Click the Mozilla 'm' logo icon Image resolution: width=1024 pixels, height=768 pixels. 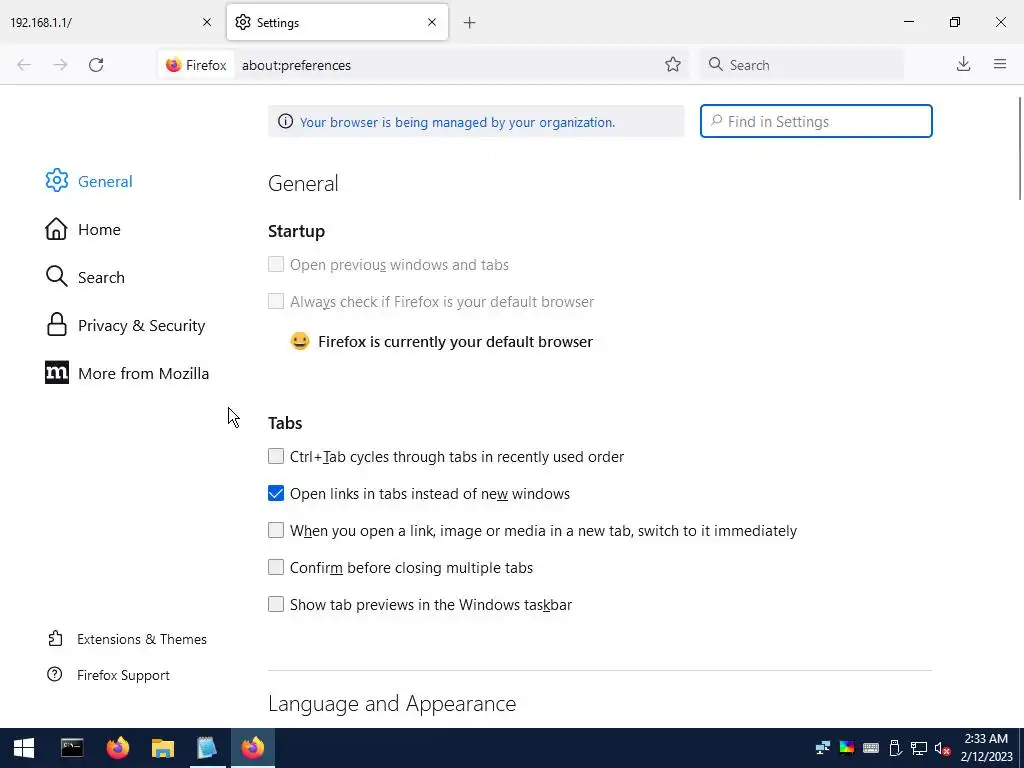(x=57, y=373)
